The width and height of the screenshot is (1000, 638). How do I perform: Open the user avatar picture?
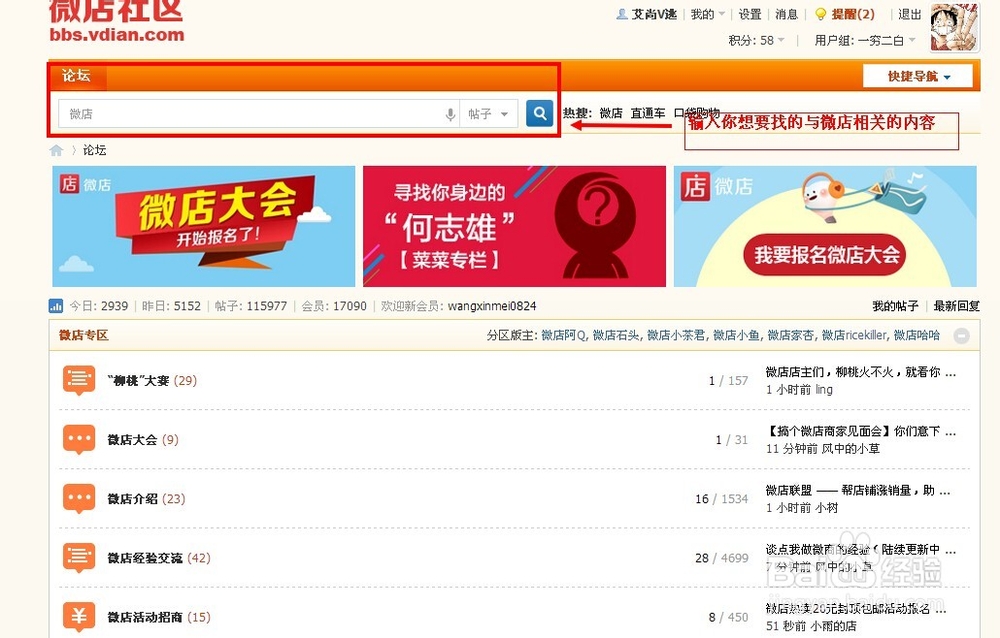pos(954,27)
